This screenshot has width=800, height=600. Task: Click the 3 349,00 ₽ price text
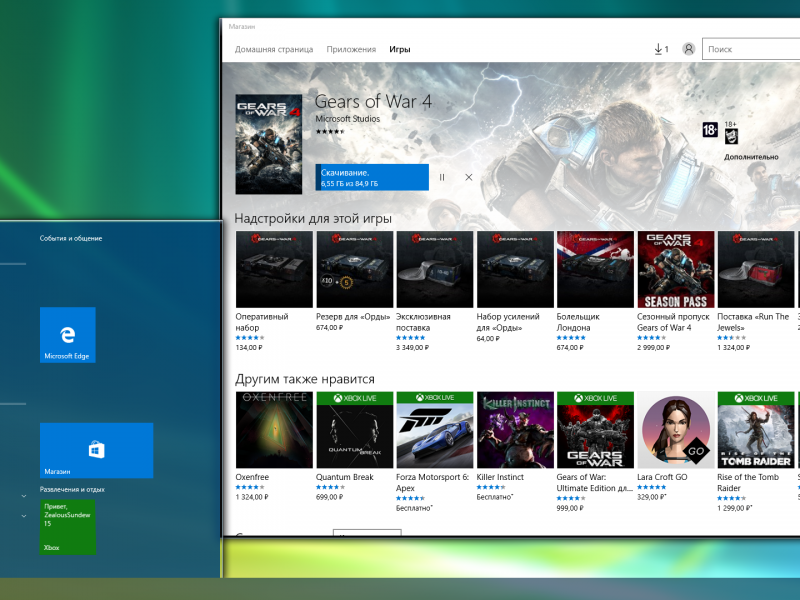pyautogui.click(x=412, y=347)
